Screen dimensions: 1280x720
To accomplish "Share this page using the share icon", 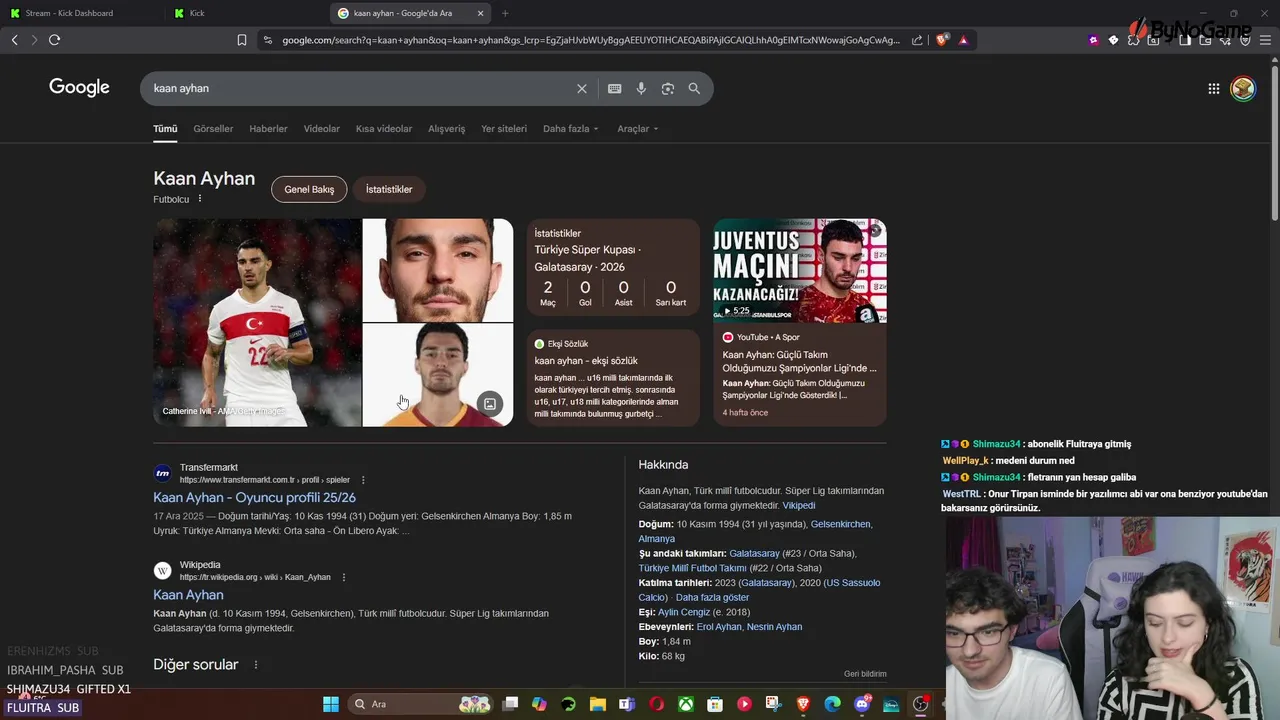I will click(x=917, y=40).
